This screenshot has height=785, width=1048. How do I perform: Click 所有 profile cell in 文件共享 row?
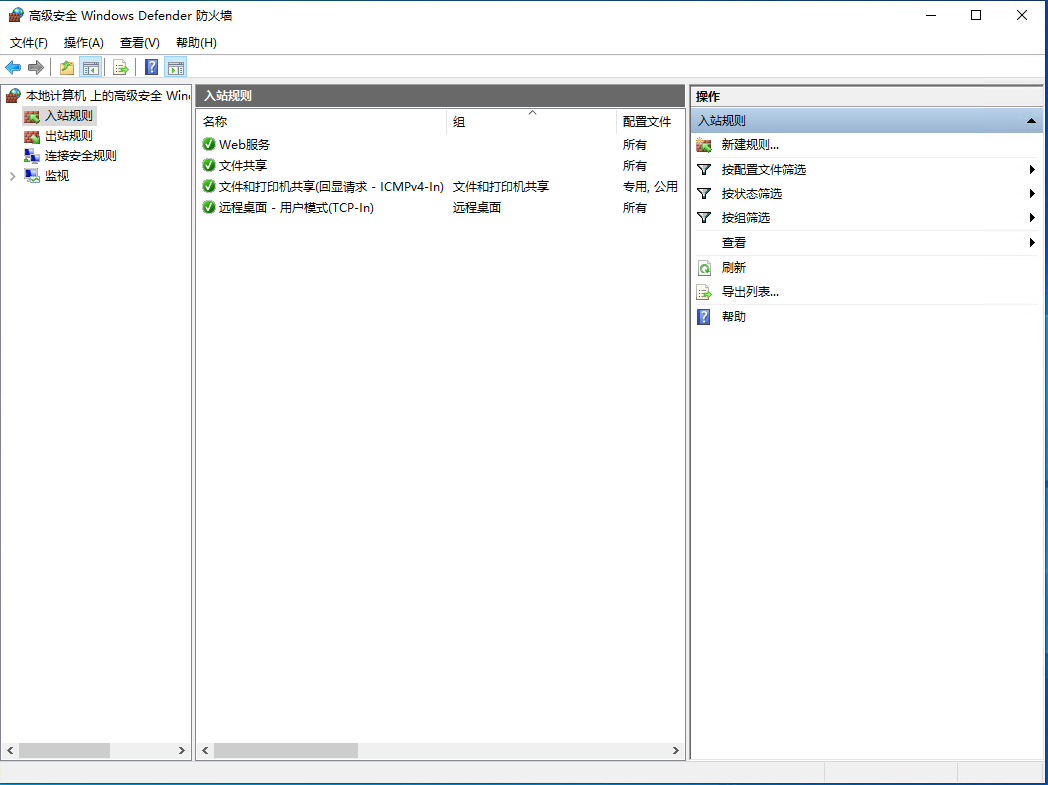(635, 165)
